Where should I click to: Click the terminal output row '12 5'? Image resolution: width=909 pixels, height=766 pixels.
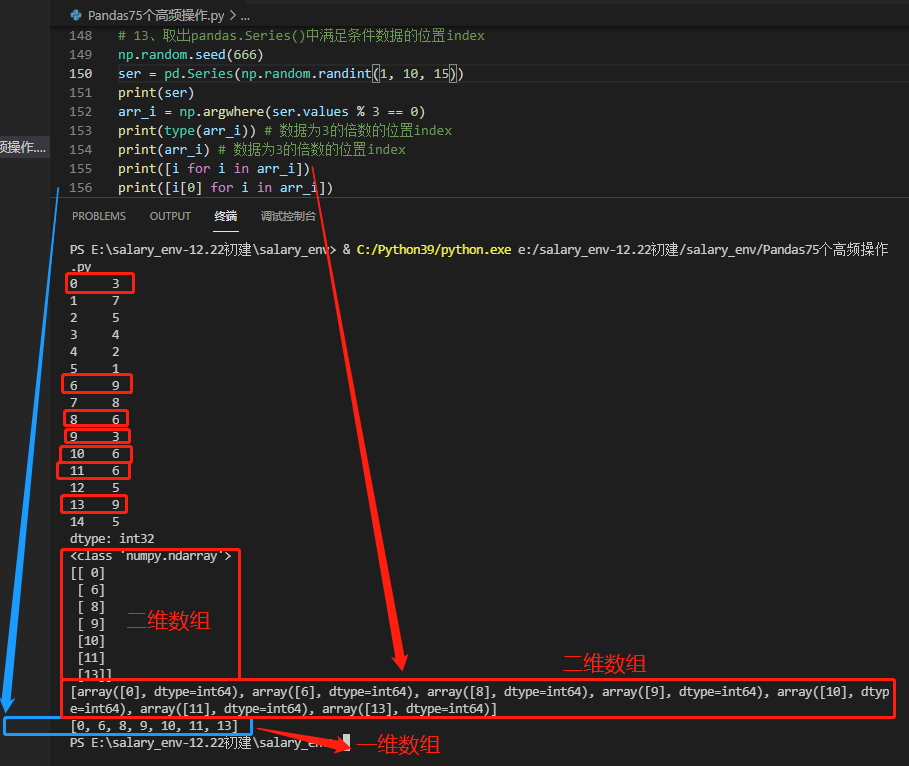pos(94,488)
